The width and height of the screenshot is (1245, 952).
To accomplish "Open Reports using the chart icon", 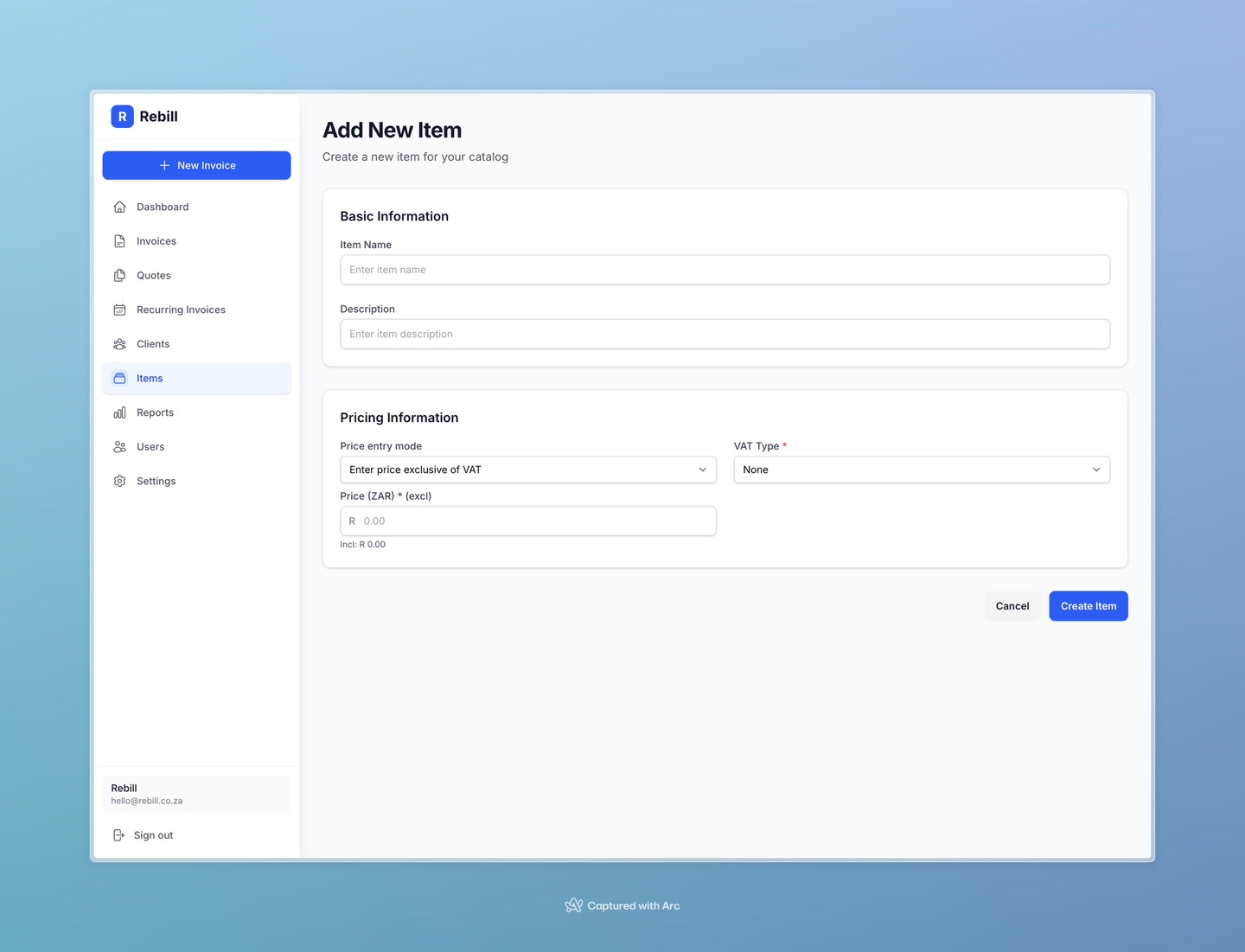I will pyautogui.click(x=119, y=412).
